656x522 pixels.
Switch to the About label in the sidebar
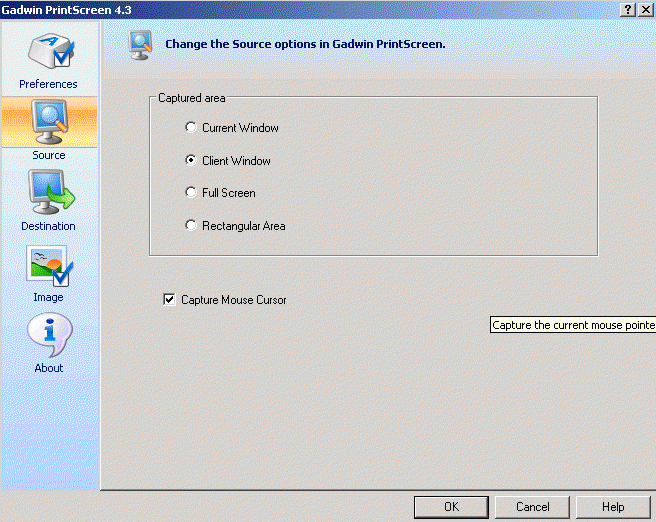pyautogui.click(x=49, y=368)
